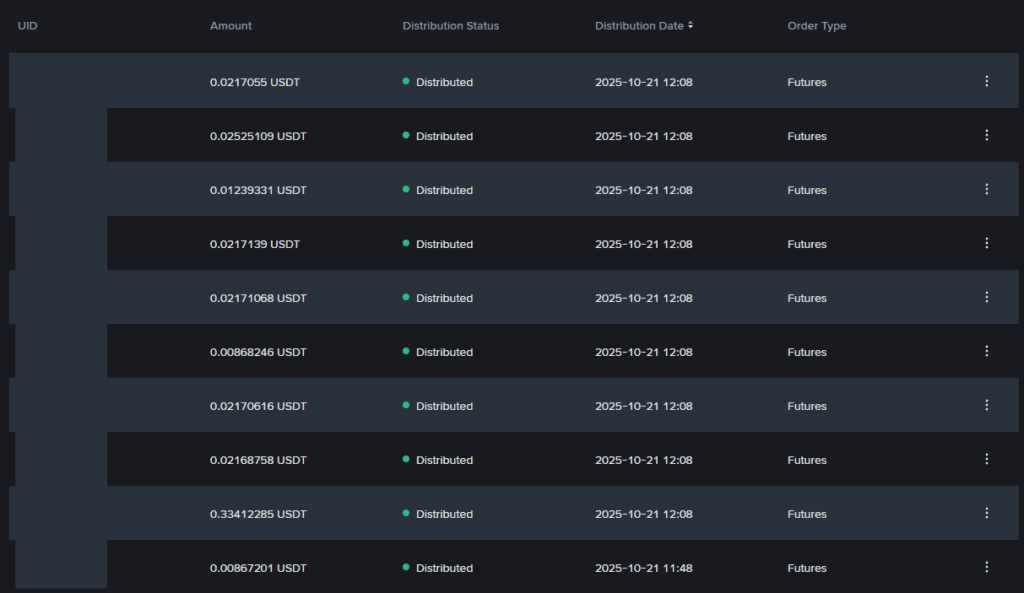
Task: Open three-dot menu for 0.02525109 USDT row
Action: tap(986, 135)
